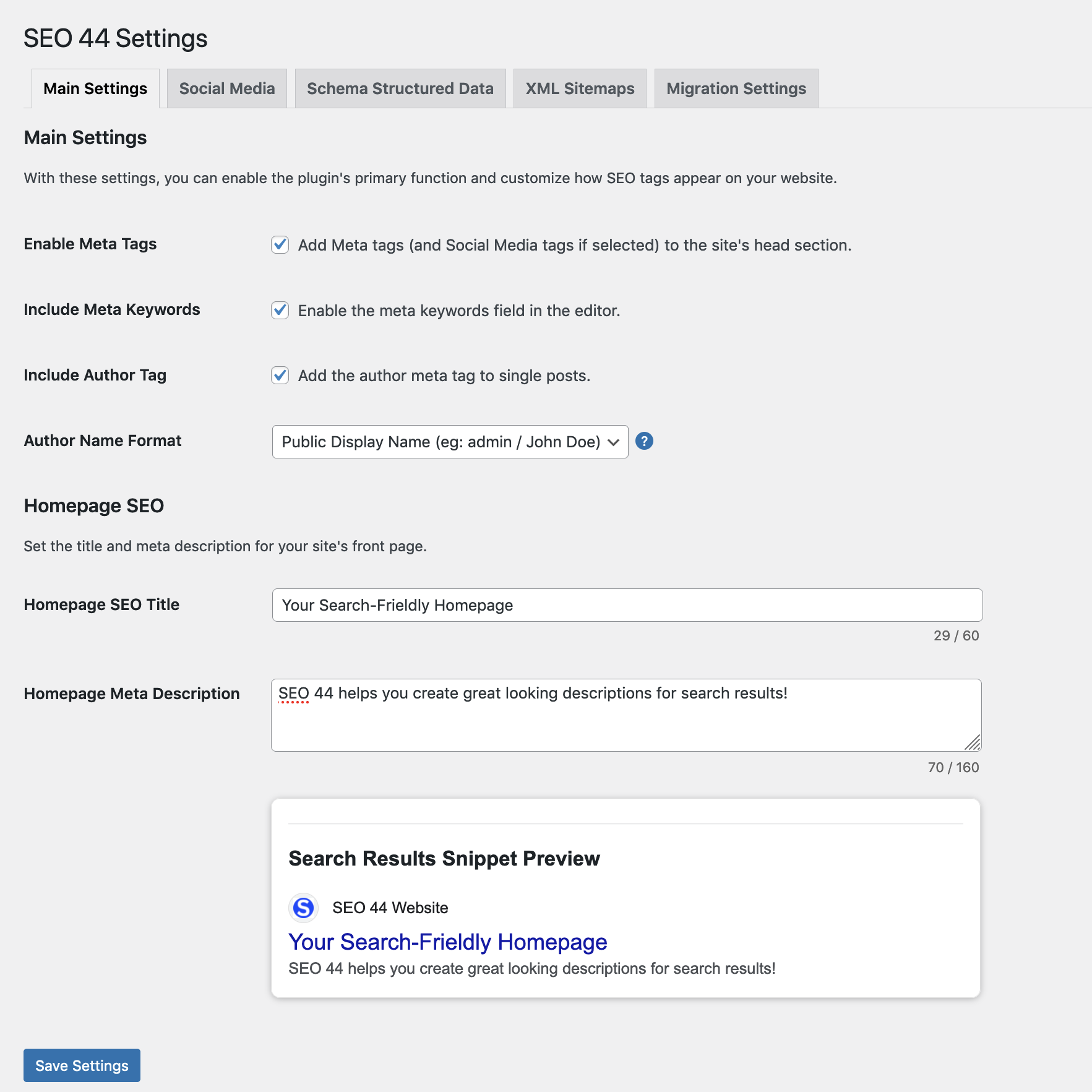Click the 29 / 60 character counter

click(x=955, y=635)
